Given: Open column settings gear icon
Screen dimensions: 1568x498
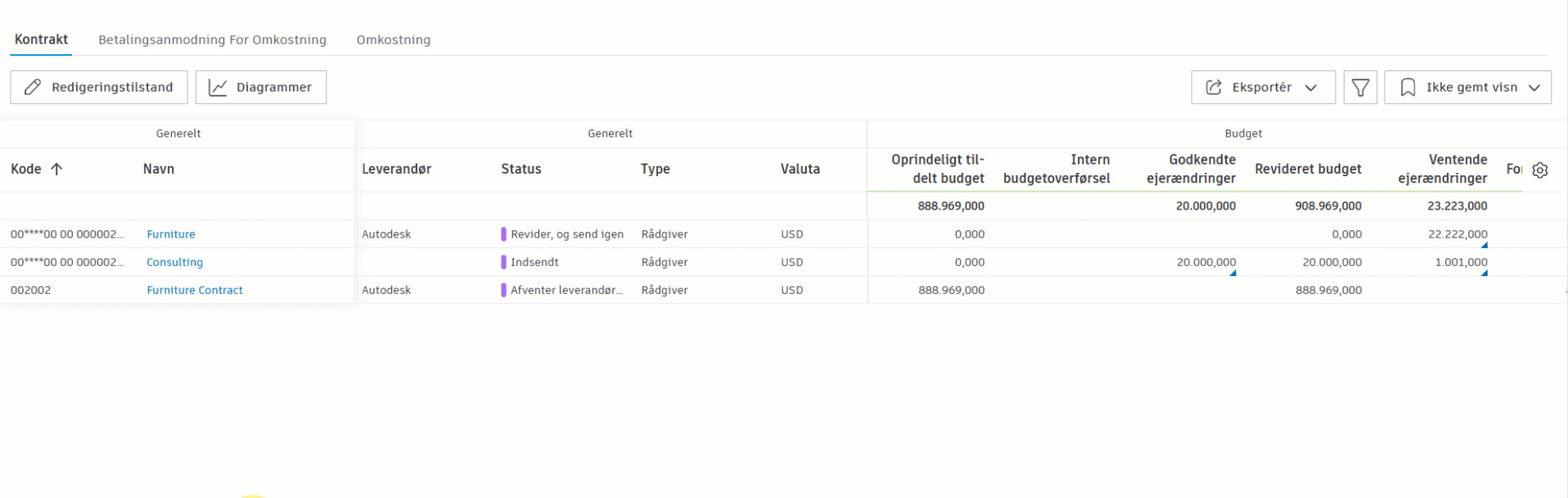Looking at the screenshot, I should (1540, 170).
